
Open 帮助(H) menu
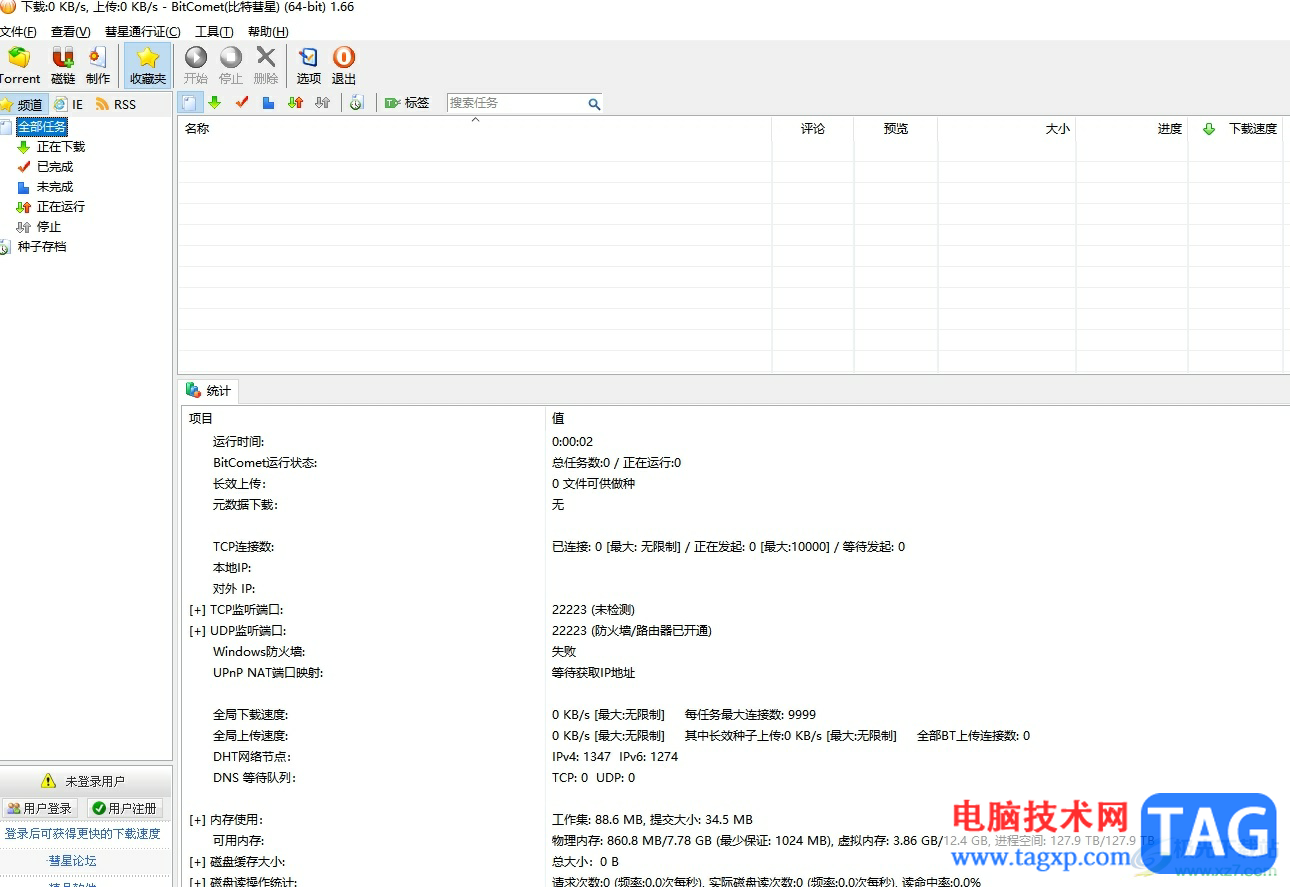point(268,32)
